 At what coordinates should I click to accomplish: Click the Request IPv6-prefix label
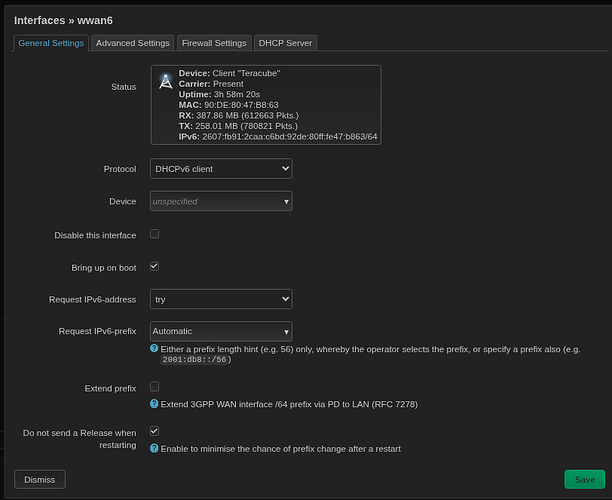pyautogui.click(x=98, y=331)
